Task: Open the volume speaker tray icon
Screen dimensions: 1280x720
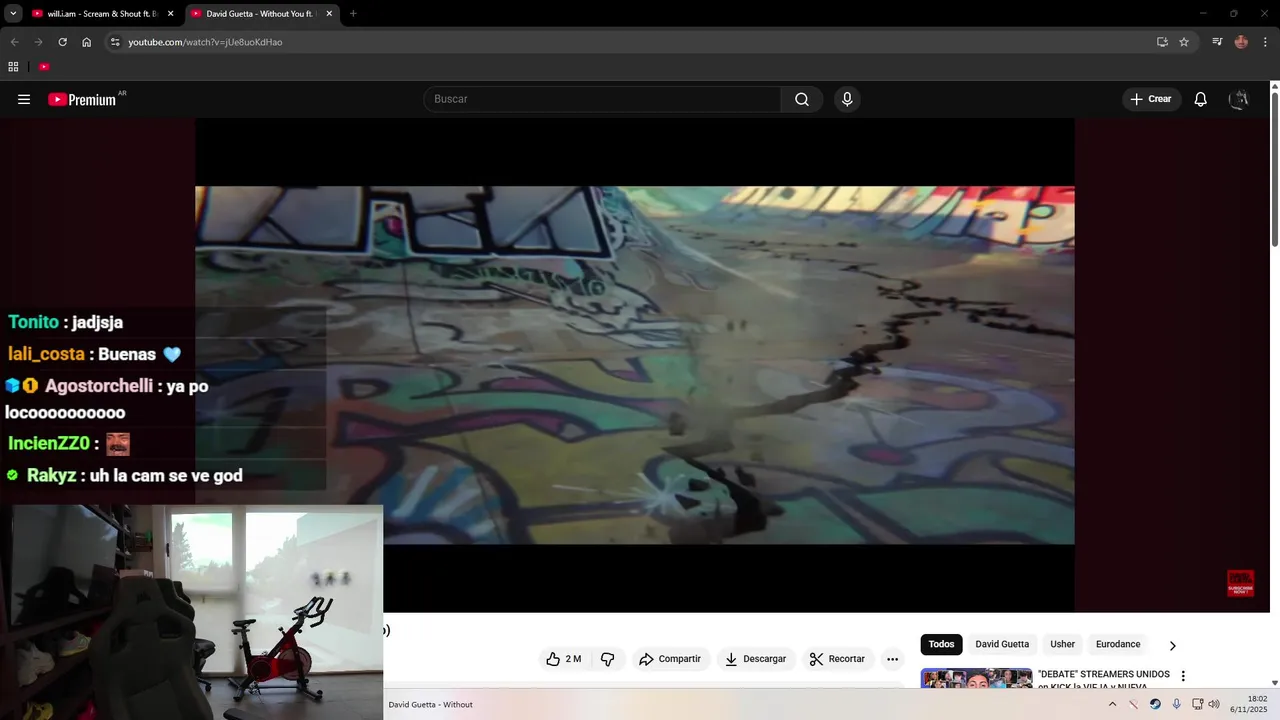Action: click(x=1214, y=704)
